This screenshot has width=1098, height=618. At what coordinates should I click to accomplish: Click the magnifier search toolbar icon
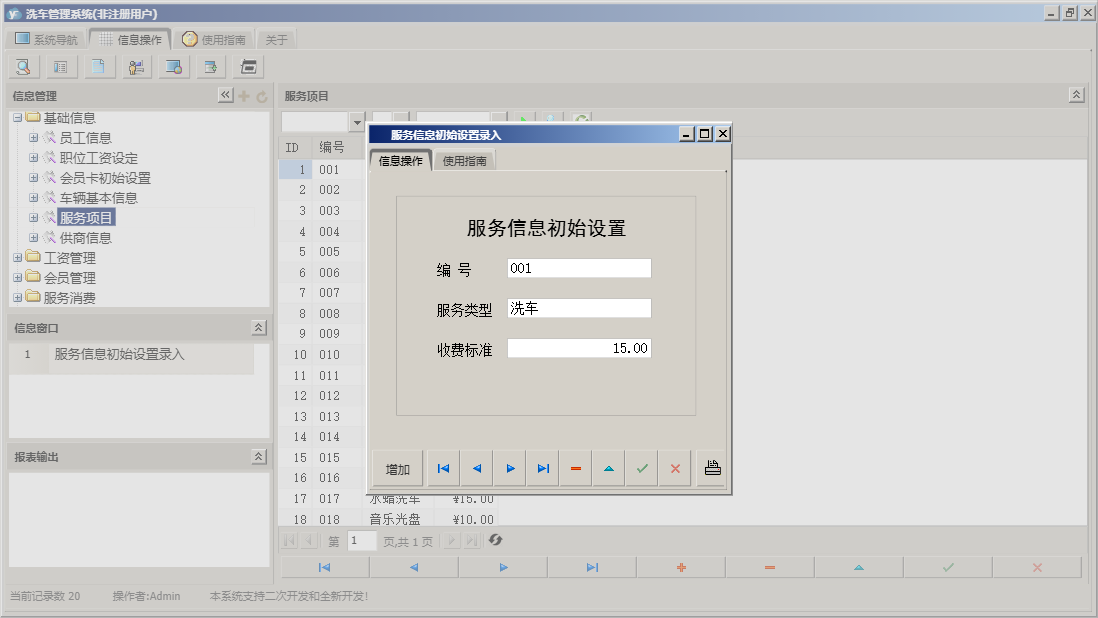pyautogui.click(x=24, y=67)
